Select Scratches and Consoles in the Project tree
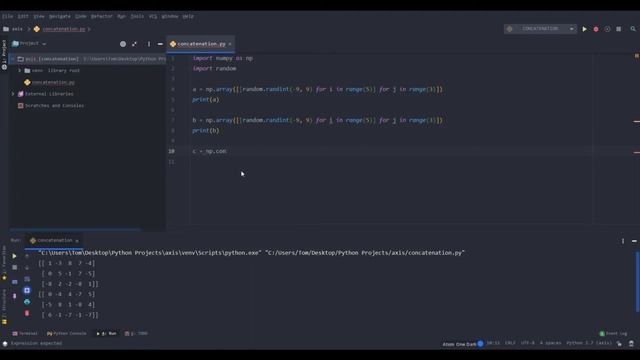640x360 pixels. 51,106
